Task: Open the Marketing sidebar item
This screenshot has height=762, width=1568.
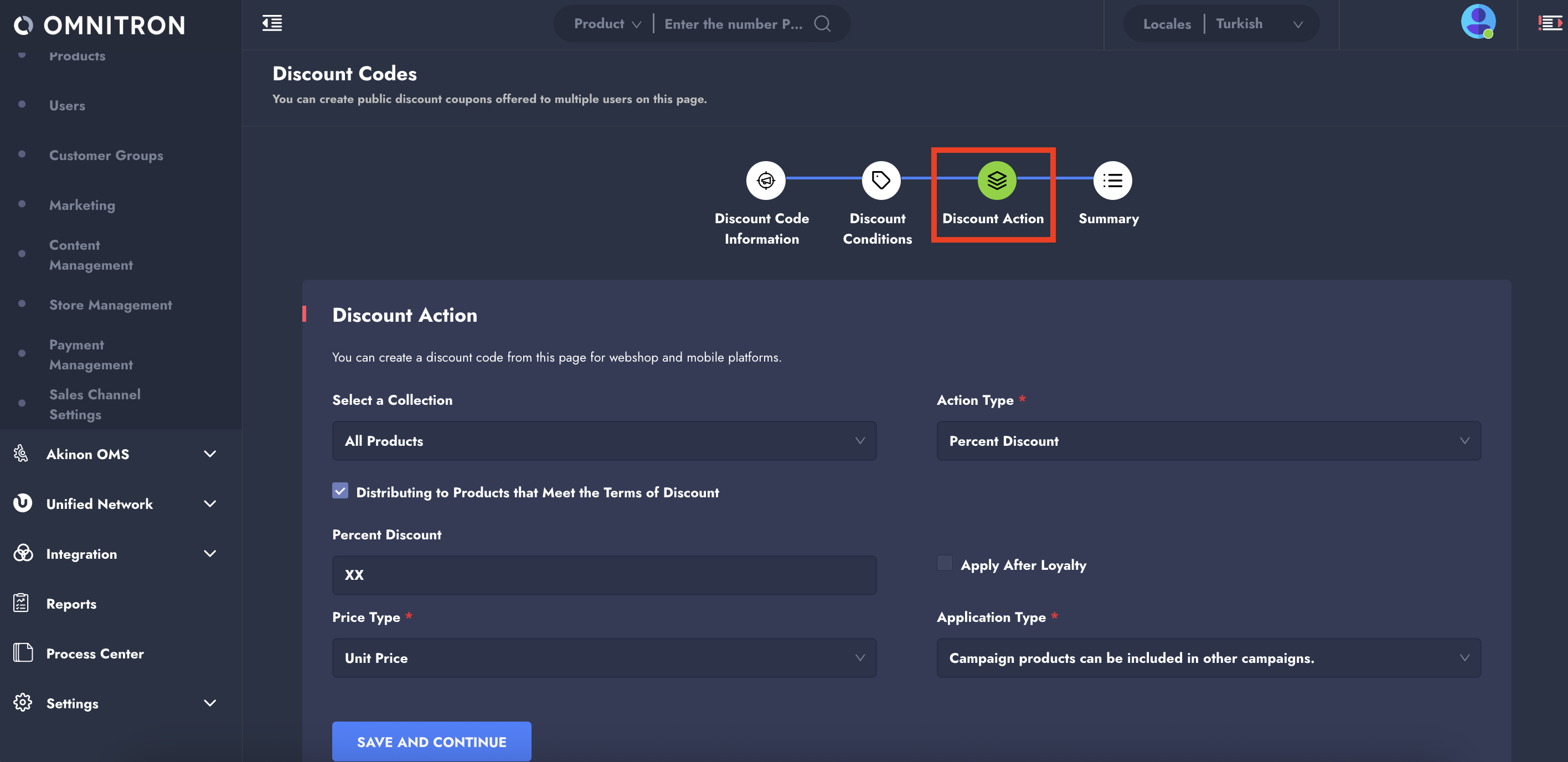Action: coord(82,205)
